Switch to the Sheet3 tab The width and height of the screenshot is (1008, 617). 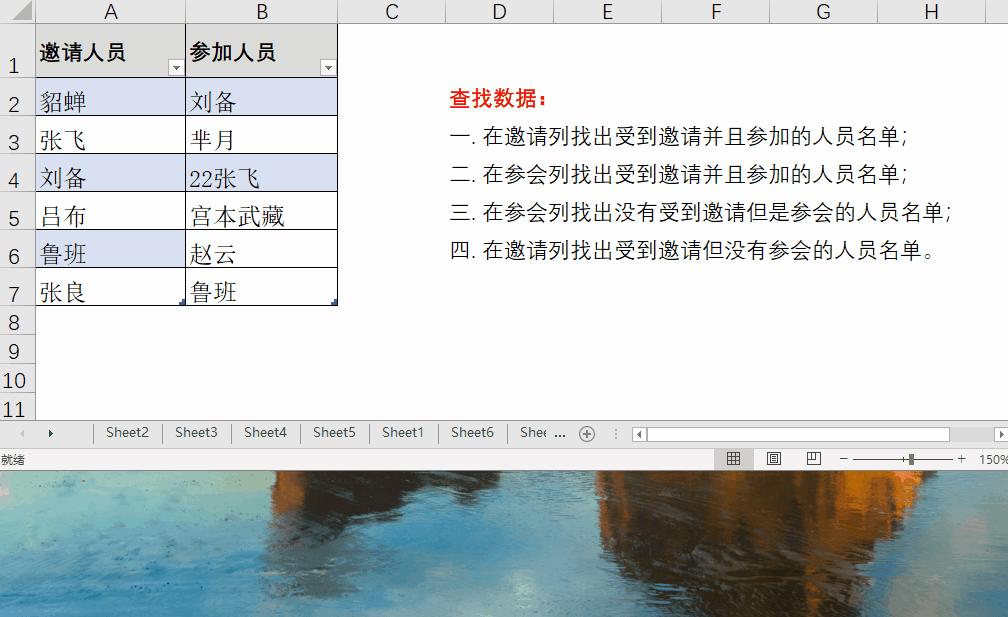pyautogui.click(x=196, y=433)
